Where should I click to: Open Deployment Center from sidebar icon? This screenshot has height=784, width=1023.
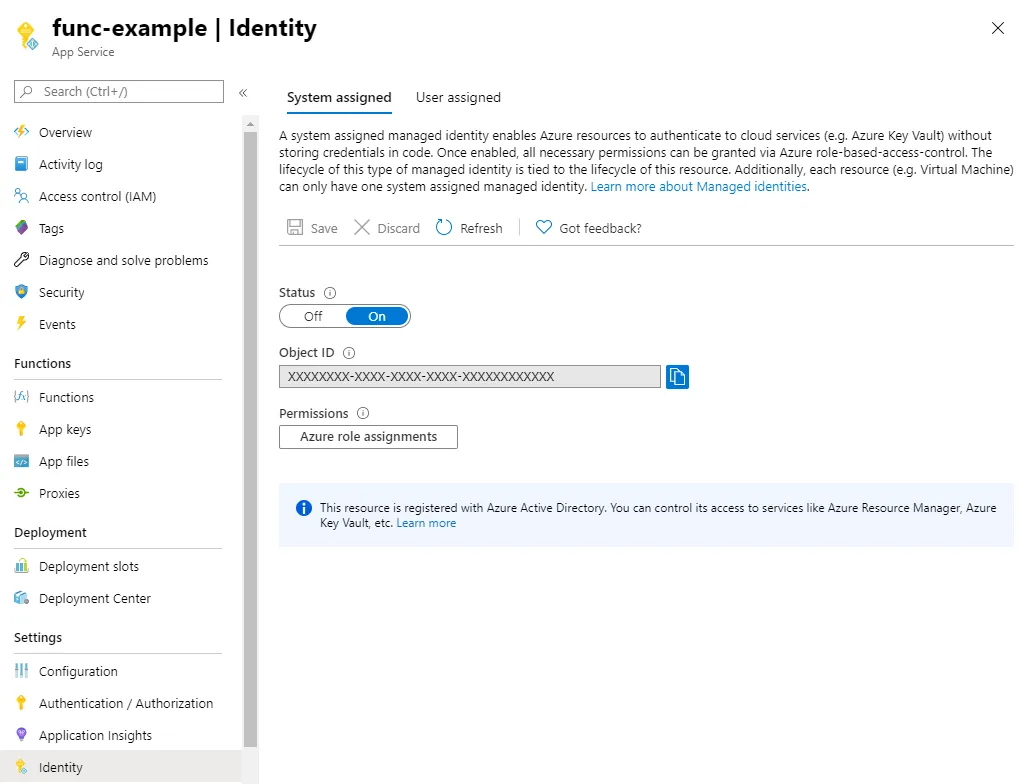coord(22,599)
